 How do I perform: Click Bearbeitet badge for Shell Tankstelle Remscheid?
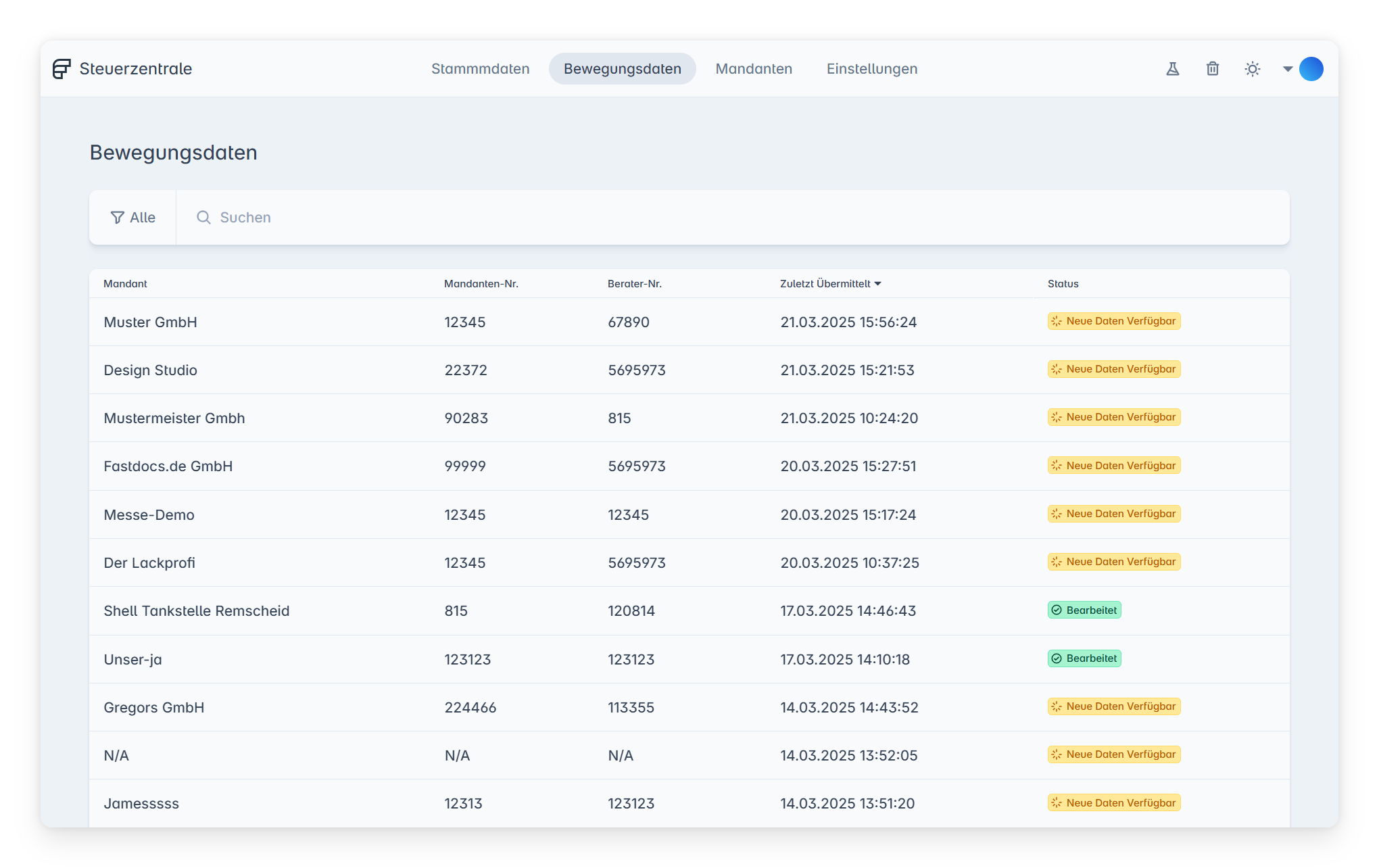[1085, 610]
